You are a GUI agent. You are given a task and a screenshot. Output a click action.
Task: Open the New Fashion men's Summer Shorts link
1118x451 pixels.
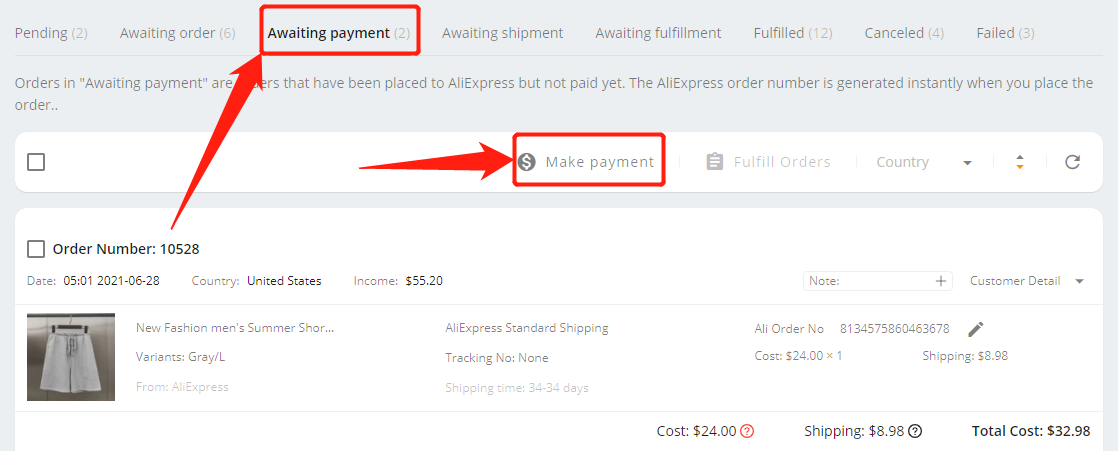[235, 328]
